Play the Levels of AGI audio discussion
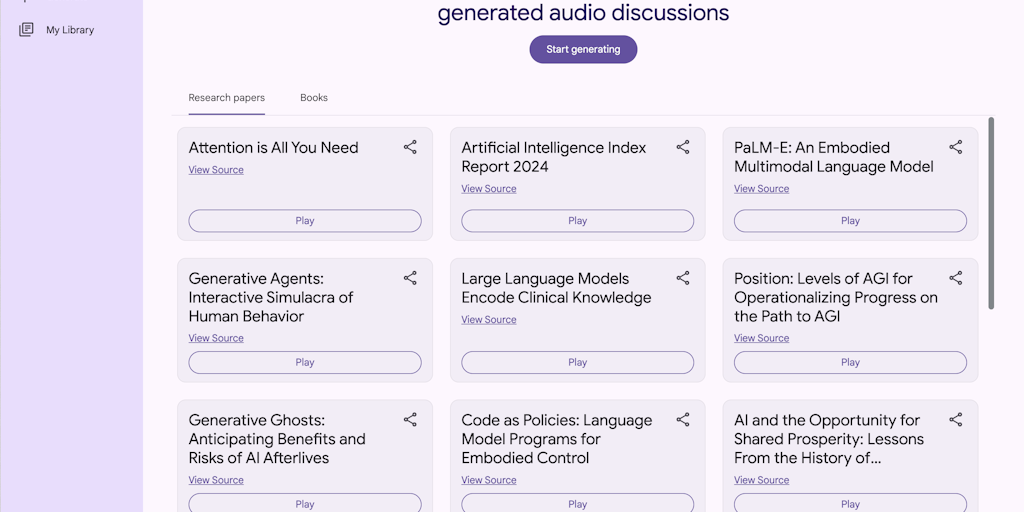The width and height of the screenshot is (1024, 512). (850, 363)
